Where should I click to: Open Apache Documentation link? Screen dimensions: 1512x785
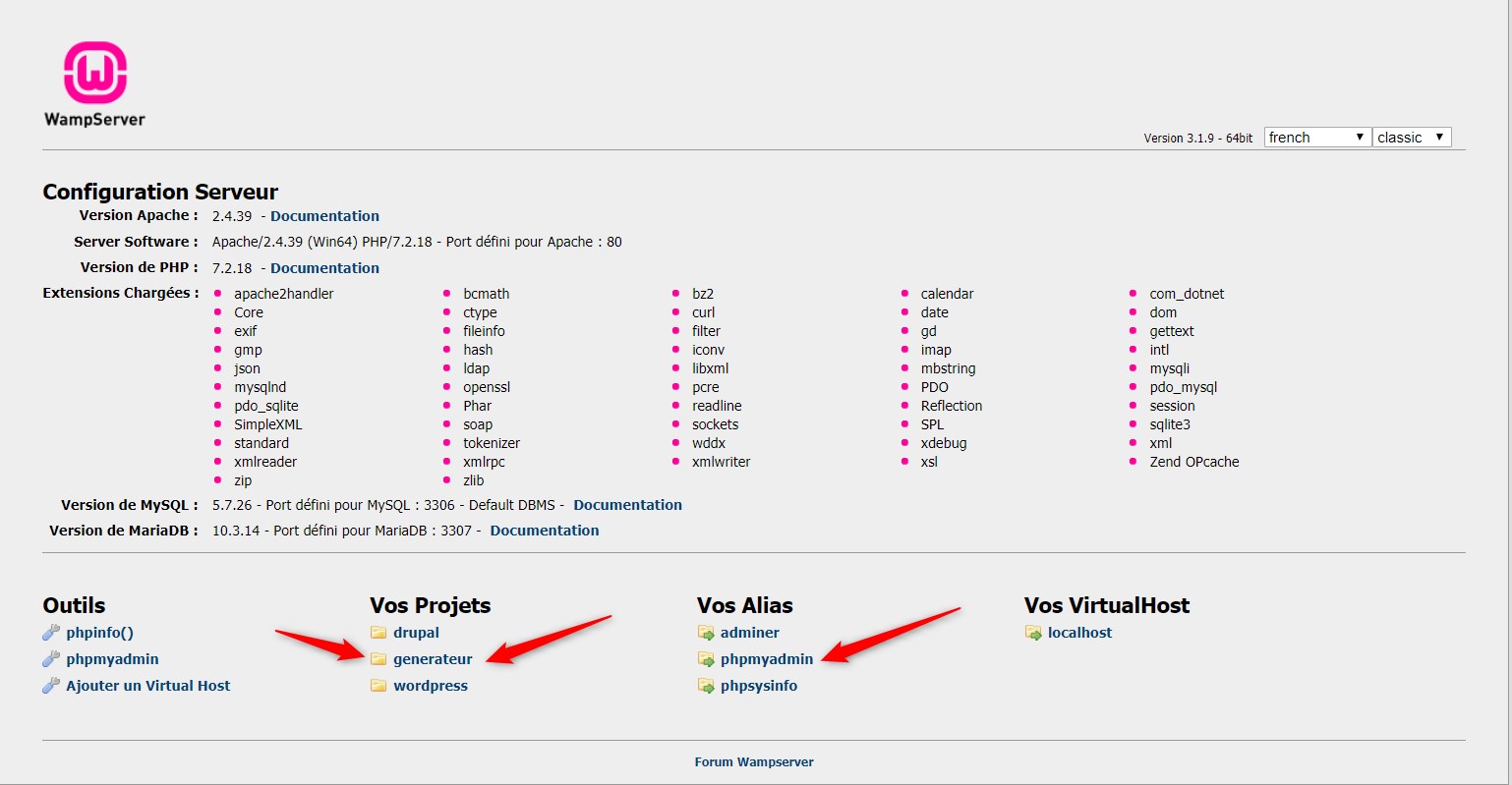pyautogui.click(x=324, y=216)
